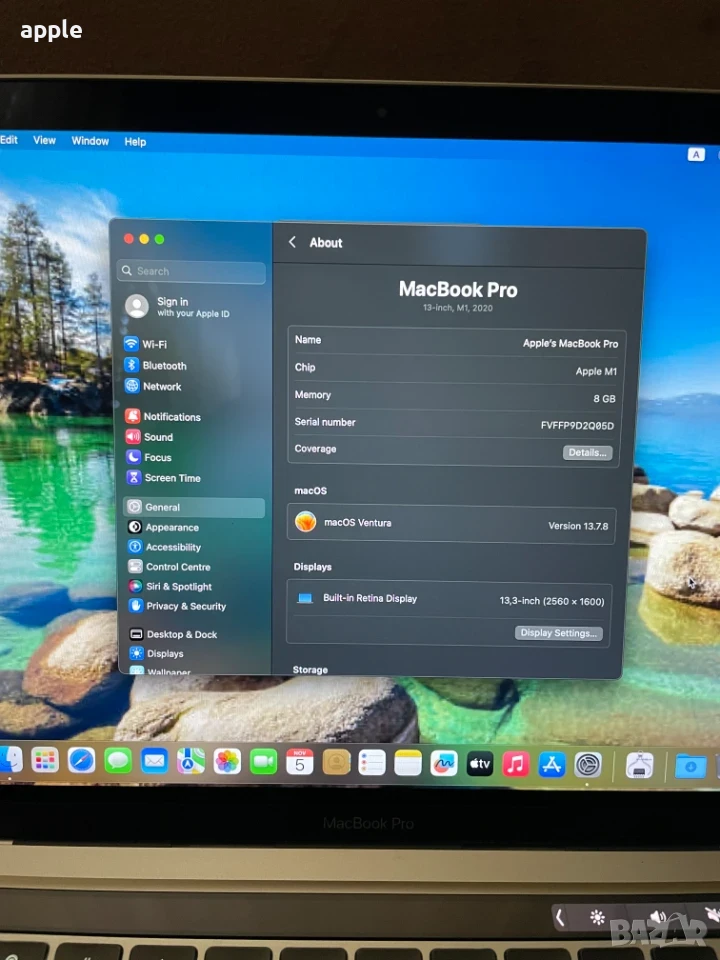Open App Store from the Dock
This screenshot has height=960, width=720.
[x=552, y=764]
